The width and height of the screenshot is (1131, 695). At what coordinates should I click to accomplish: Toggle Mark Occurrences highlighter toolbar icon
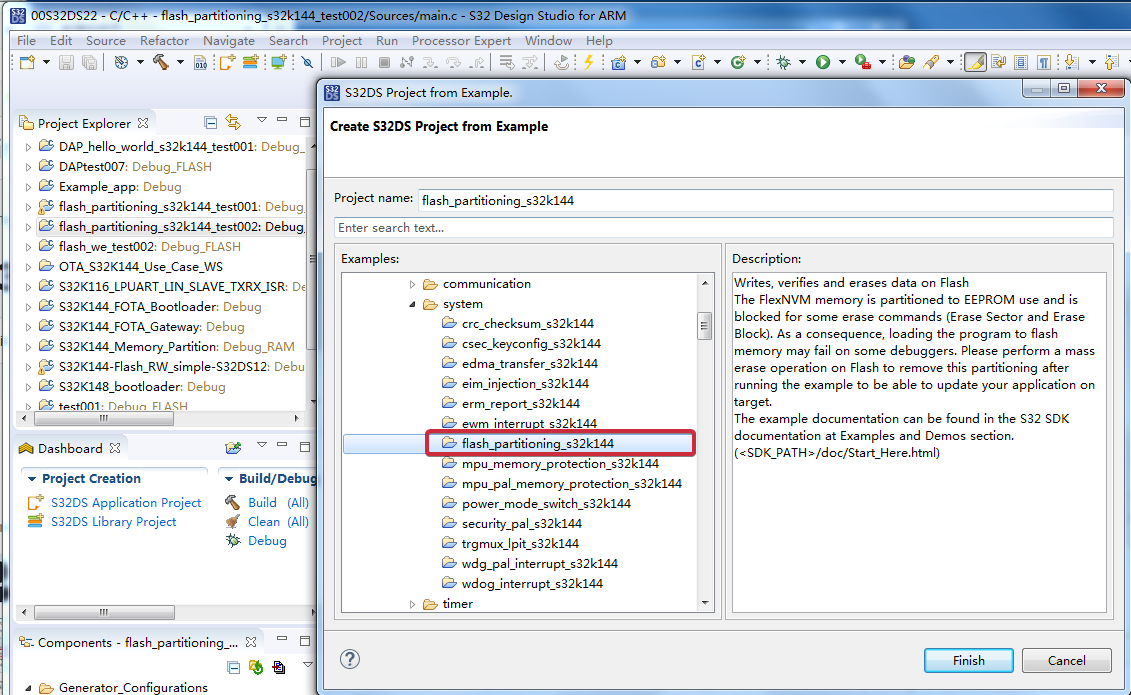click(974, 63)
